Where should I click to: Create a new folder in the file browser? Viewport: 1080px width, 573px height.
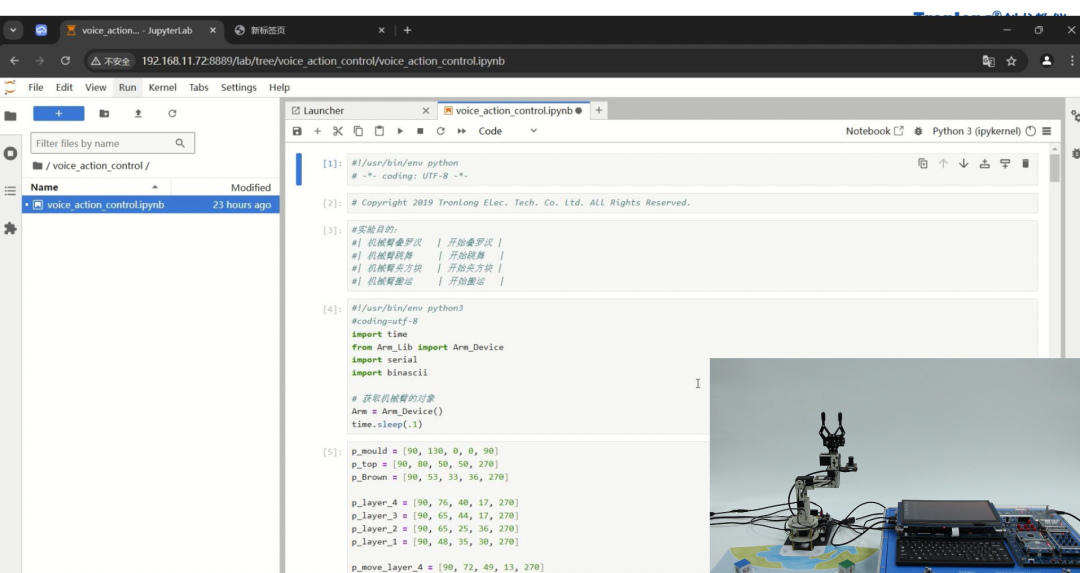coord(104,114)
